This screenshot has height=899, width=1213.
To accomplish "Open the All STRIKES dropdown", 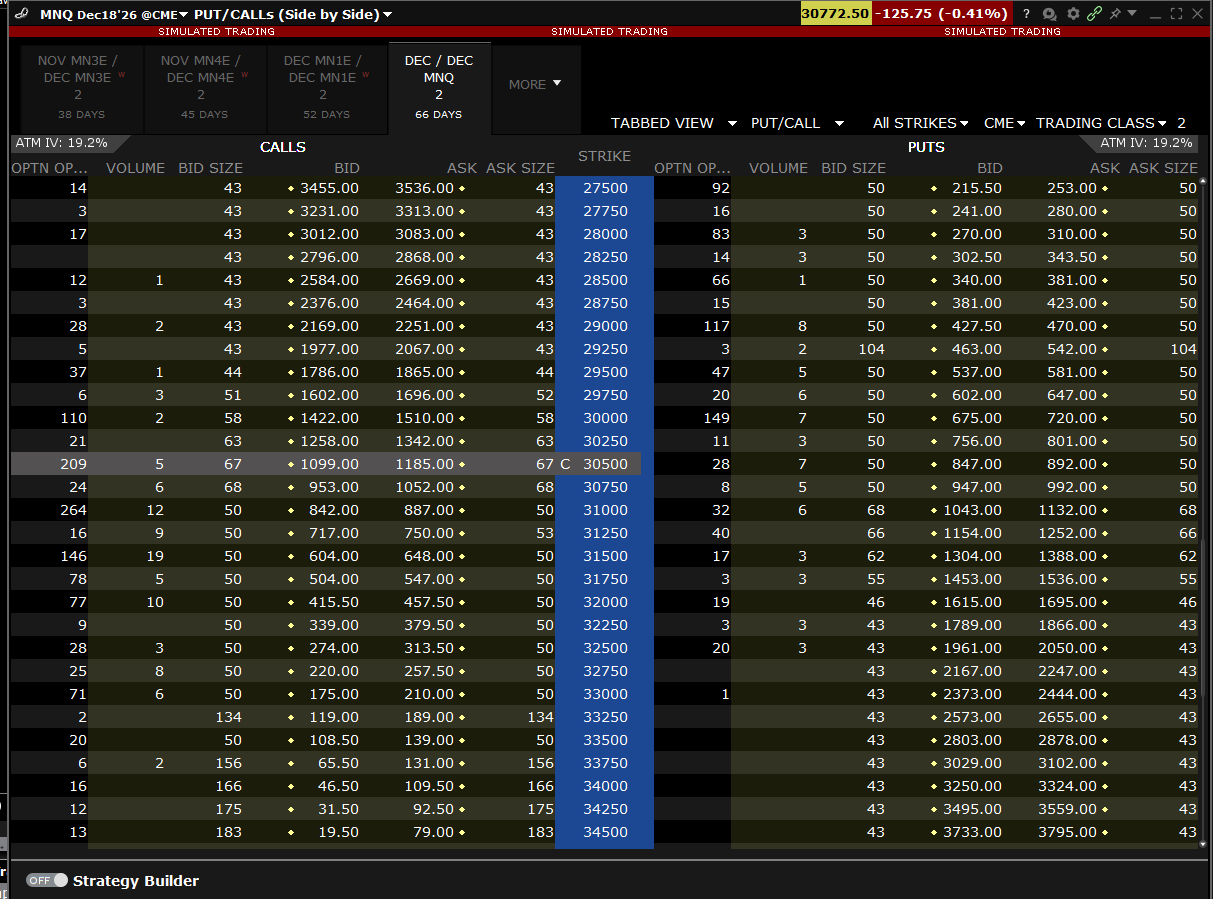I will 920,123.
